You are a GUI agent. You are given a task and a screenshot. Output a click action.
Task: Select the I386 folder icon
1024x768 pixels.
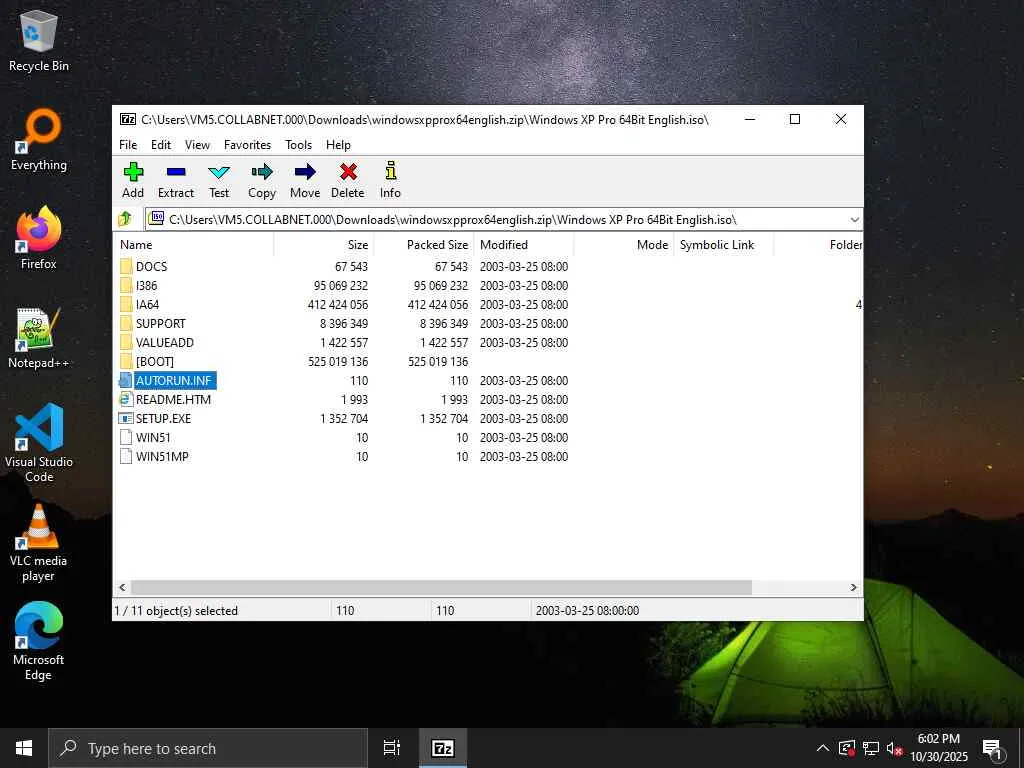(126, 285)
